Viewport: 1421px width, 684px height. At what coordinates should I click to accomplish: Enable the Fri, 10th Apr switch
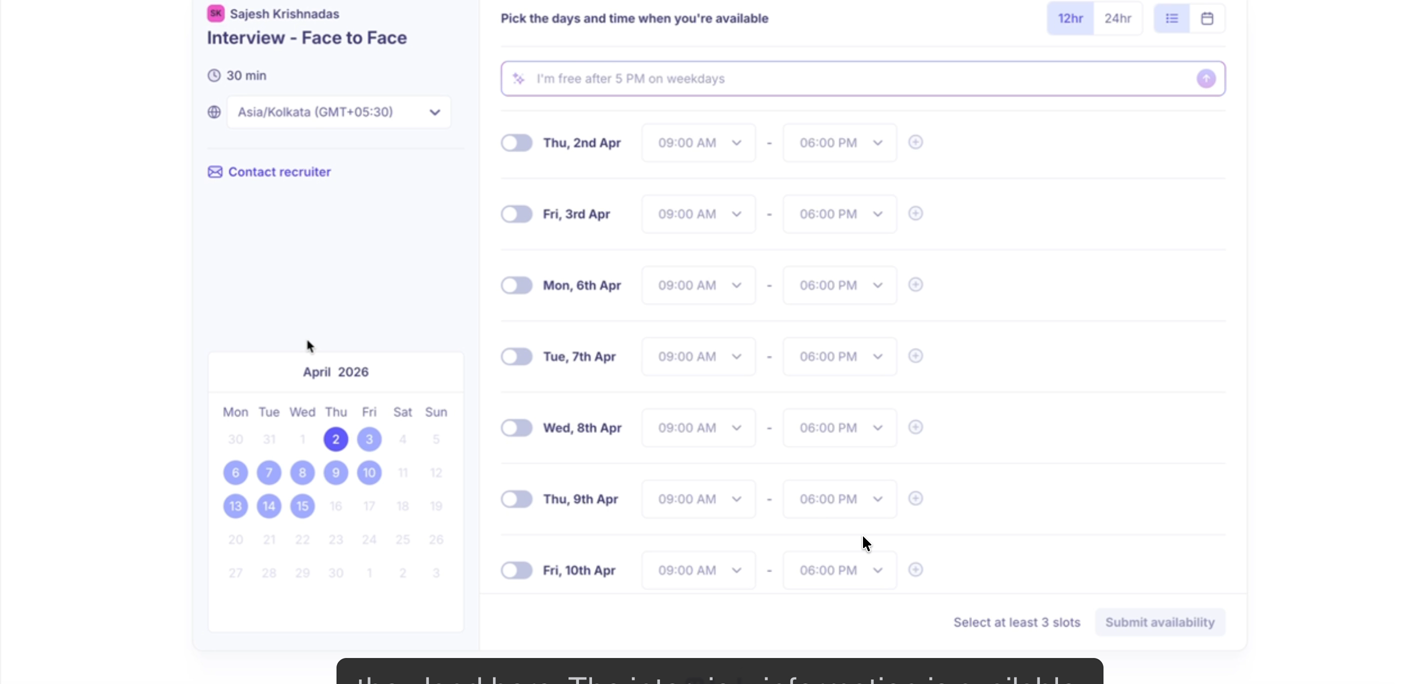[516, 570]
